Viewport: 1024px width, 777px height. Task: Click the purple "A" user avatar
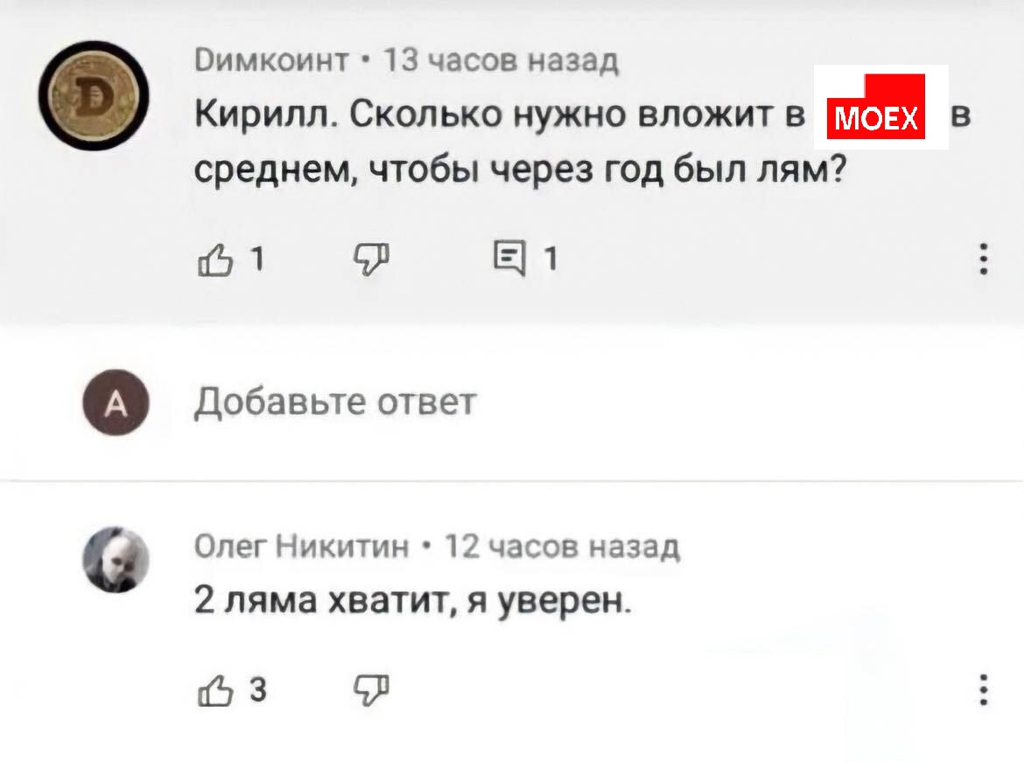click(x=116, y=402)
